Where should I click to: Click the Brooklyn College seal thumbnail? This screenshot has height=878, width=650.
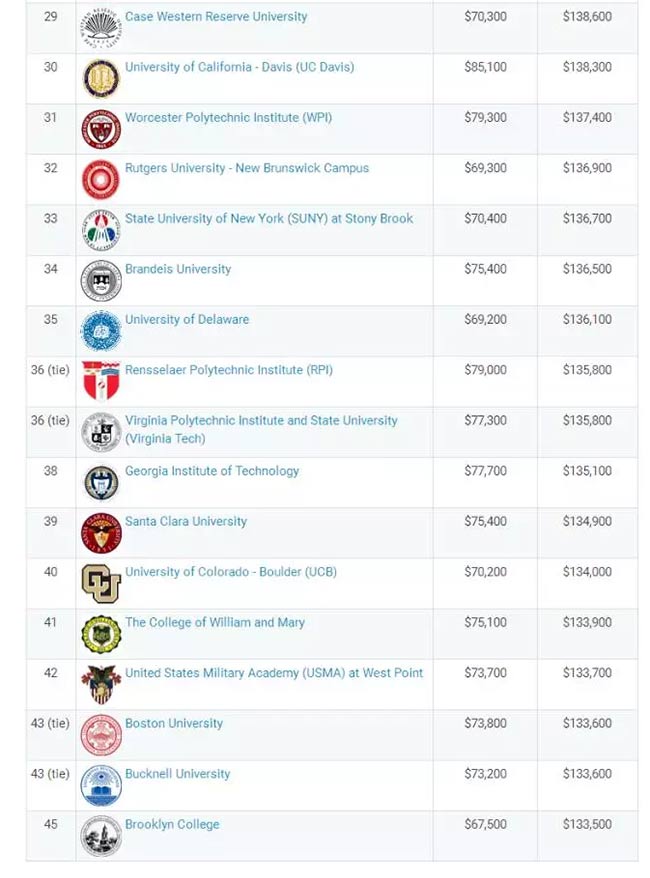[101, 836]
